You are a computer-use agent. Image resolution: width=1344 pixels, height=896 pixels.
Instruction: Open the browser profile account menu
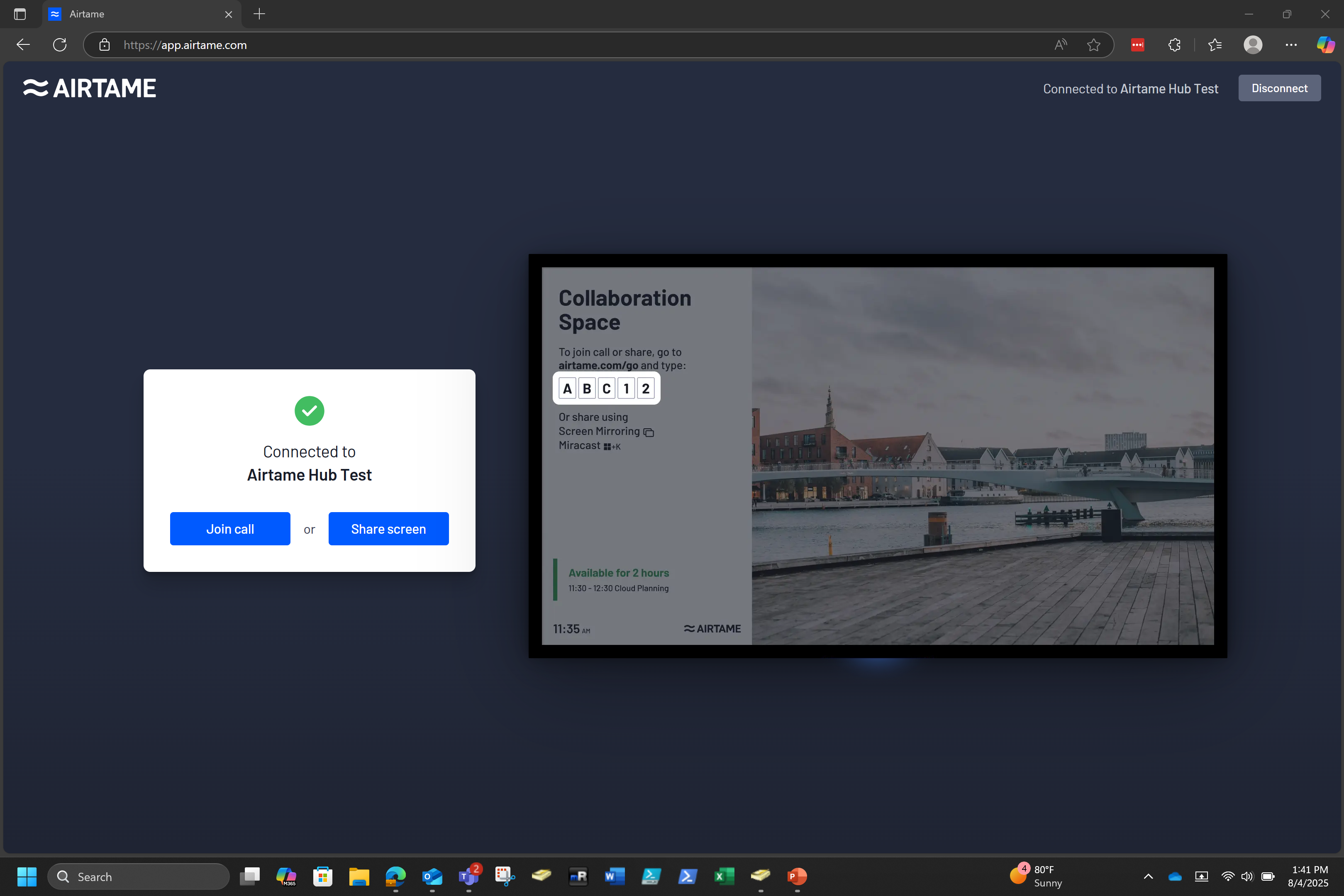coord(1252,44)
